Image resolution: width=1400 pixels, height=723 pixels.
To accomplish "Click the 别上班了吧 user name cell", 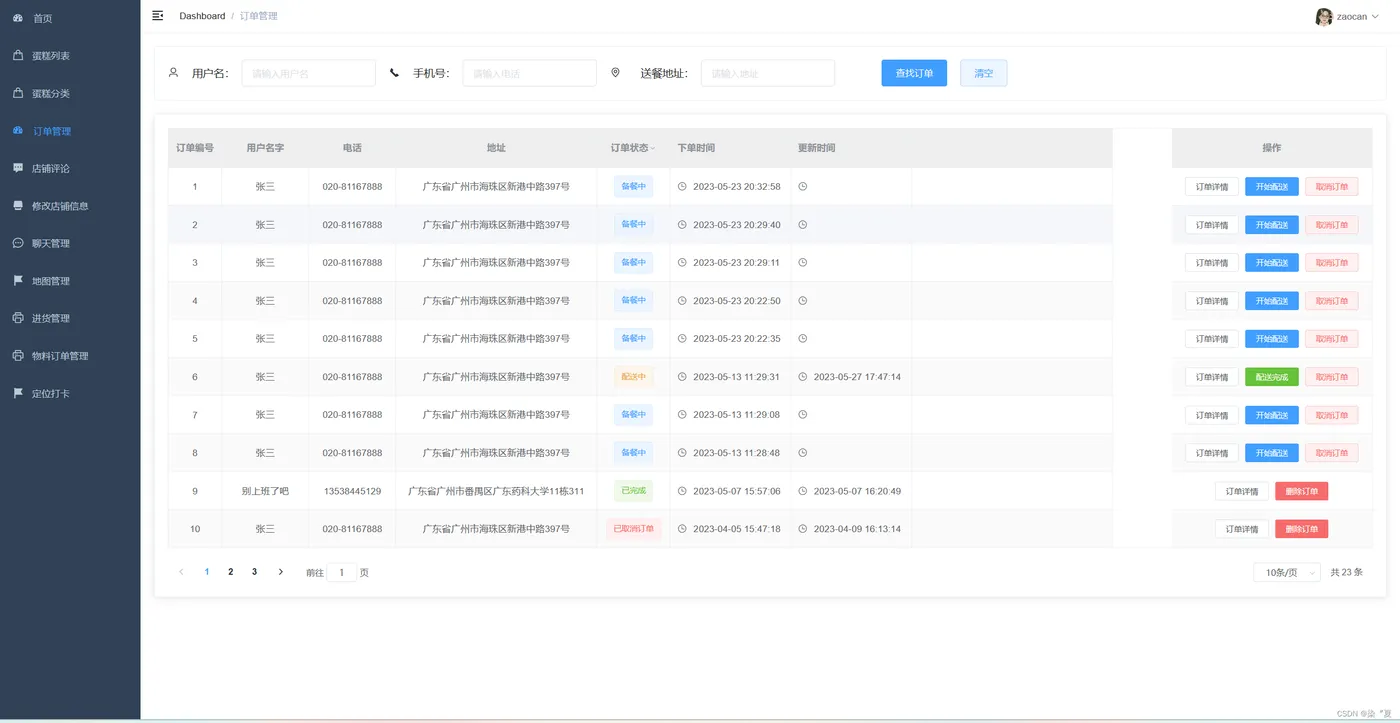I will point(265,491).
